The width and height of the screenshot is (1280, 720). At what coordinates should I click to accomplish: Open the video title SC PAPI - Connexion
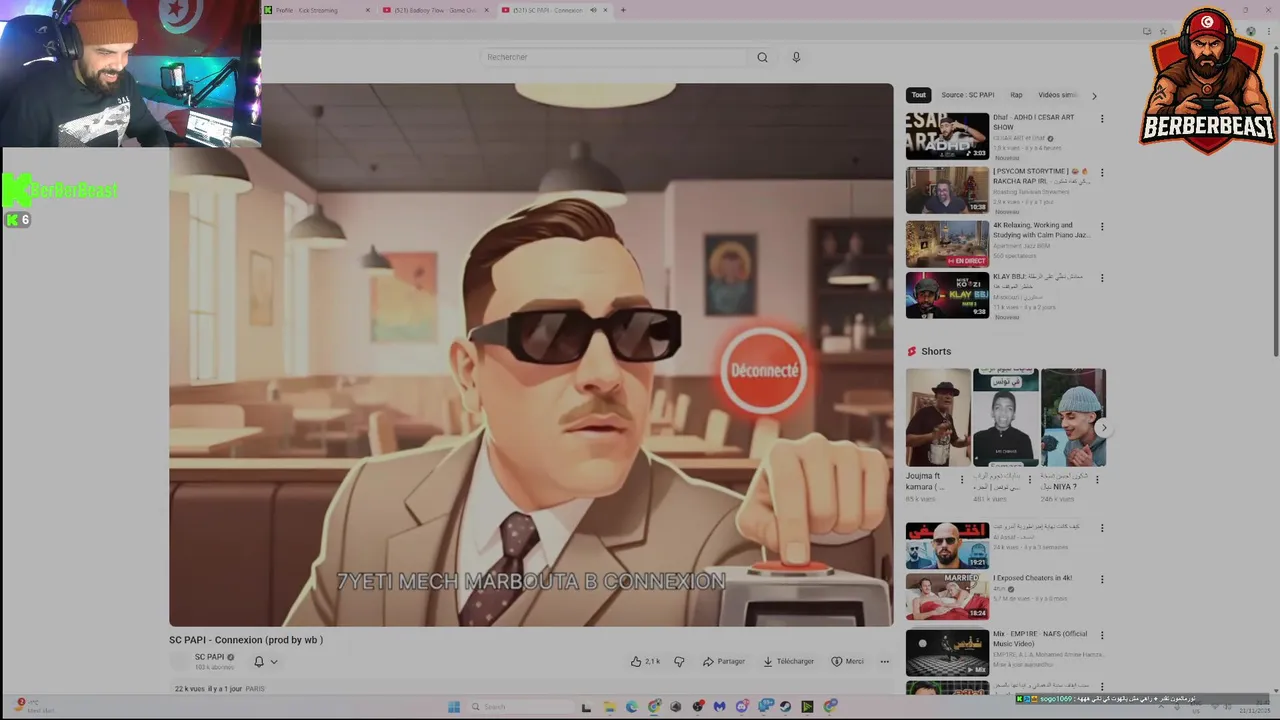click(246, 640)
